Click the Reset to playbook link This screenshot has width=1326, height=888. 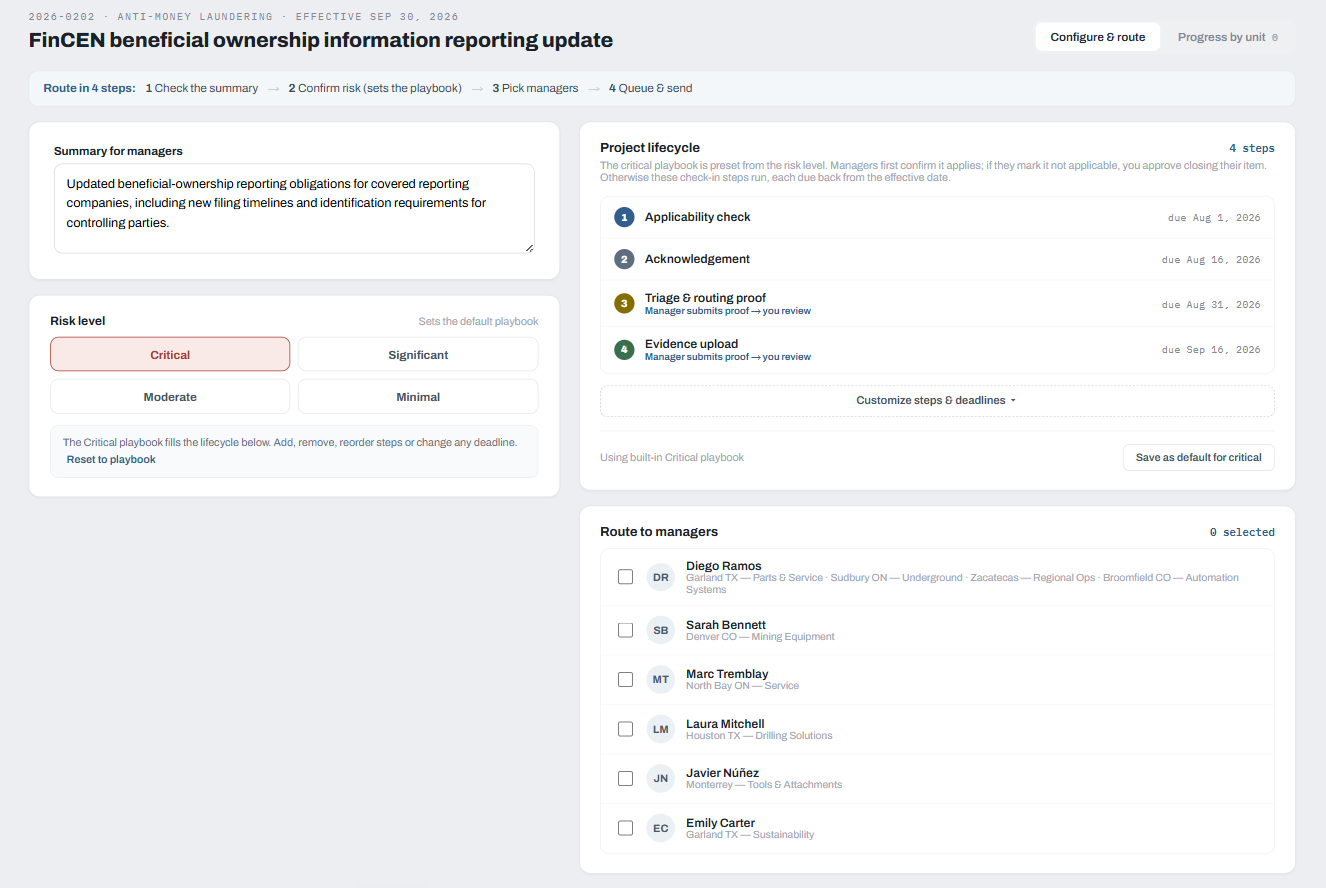point(111,459)
